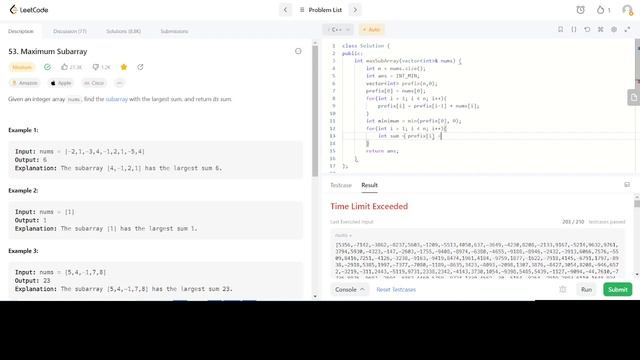Click the Example 1 heading
The height and width of the screenshot is (360, 640).
click(23, 130)
